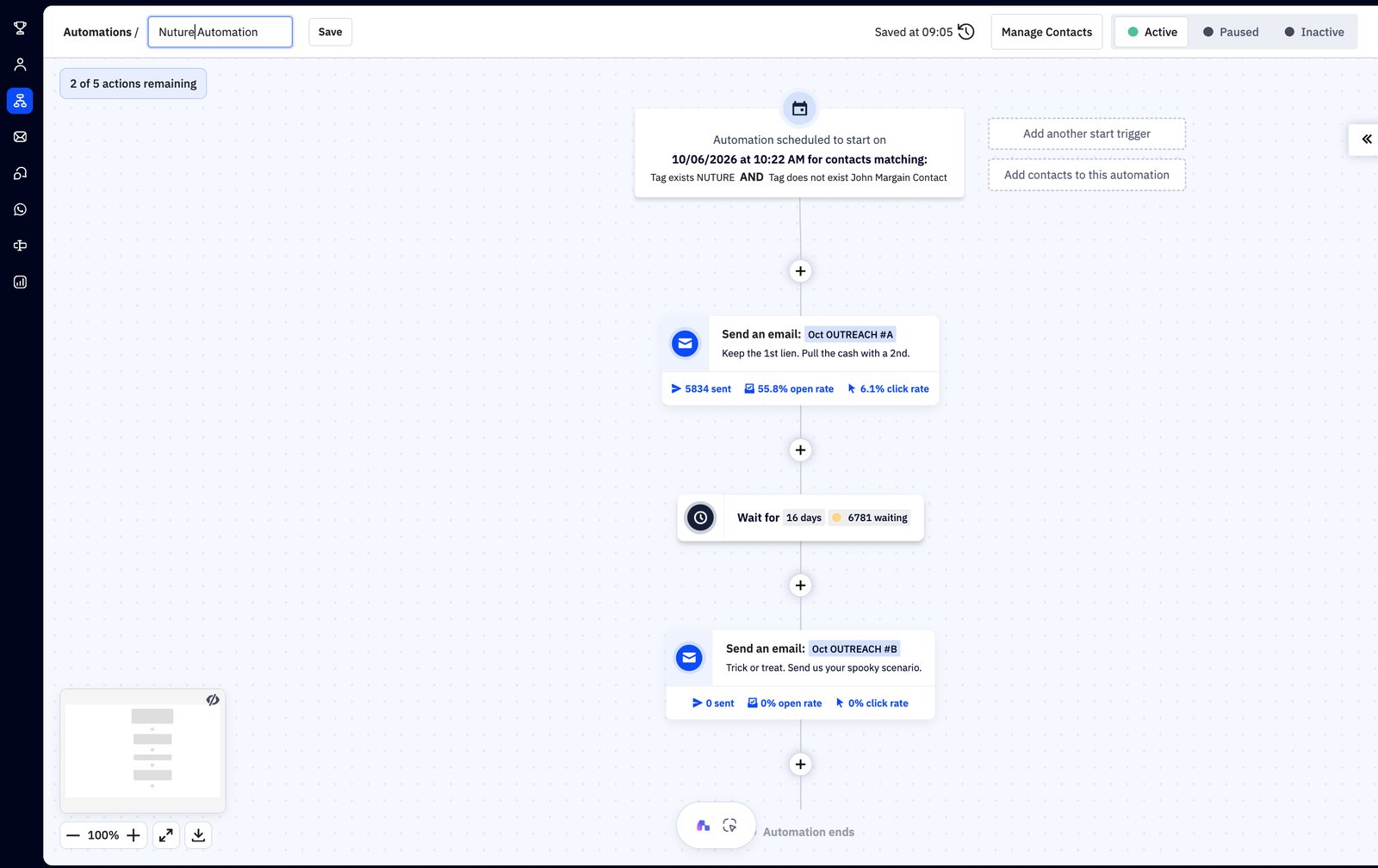This screenshot has width=1378, height=868.
Task: Toggle fullscreen with expand arrows icon
Action: pos(166,835)
